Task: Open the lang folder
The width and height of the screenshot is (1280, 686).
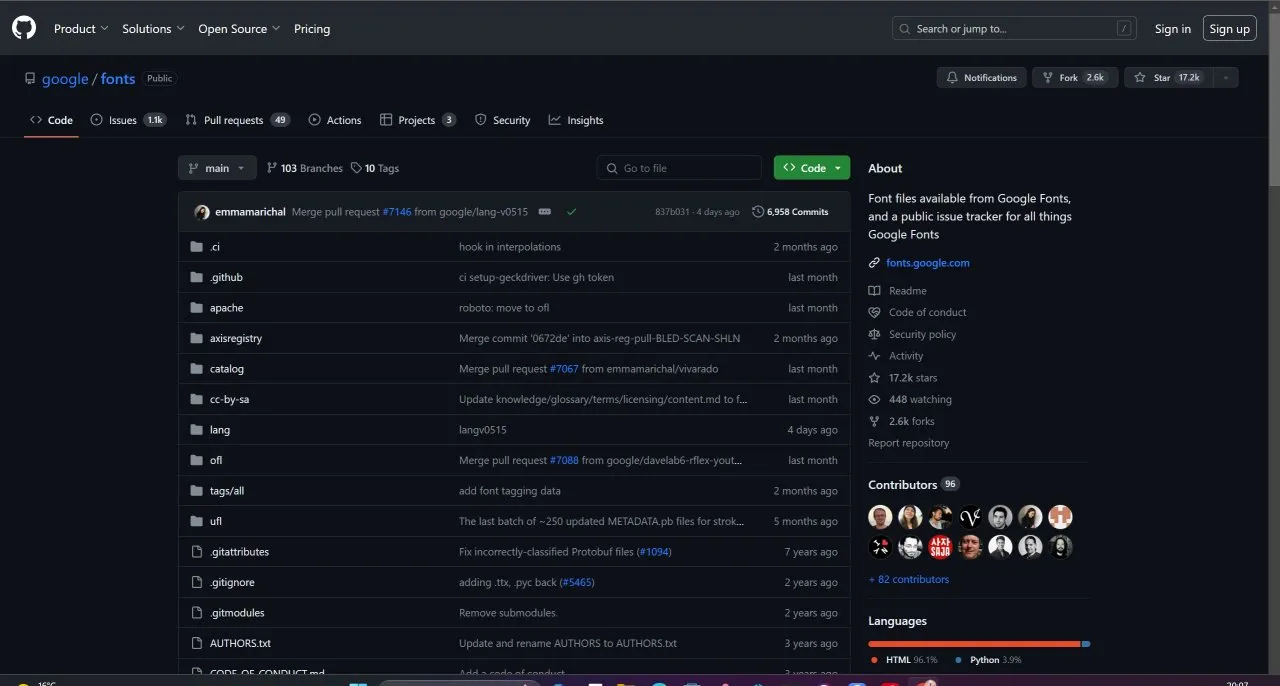Action: click(220, 430)
